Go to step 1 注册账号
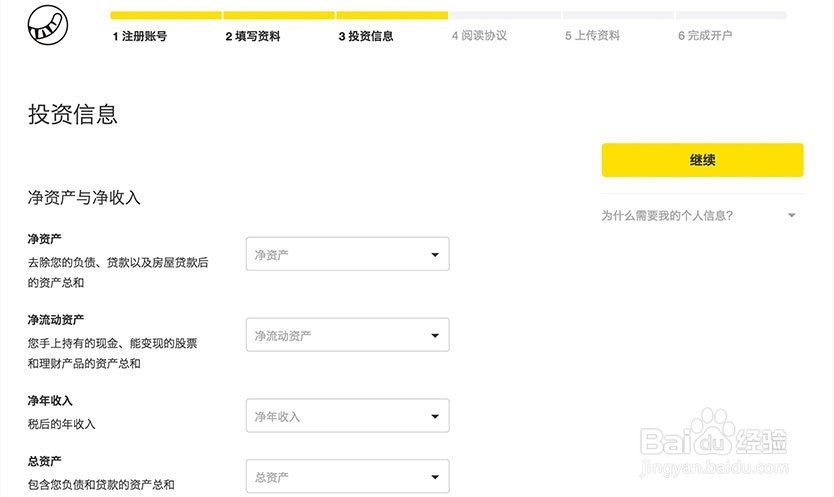The image size is (834, 497). click(x=140, y=36)
